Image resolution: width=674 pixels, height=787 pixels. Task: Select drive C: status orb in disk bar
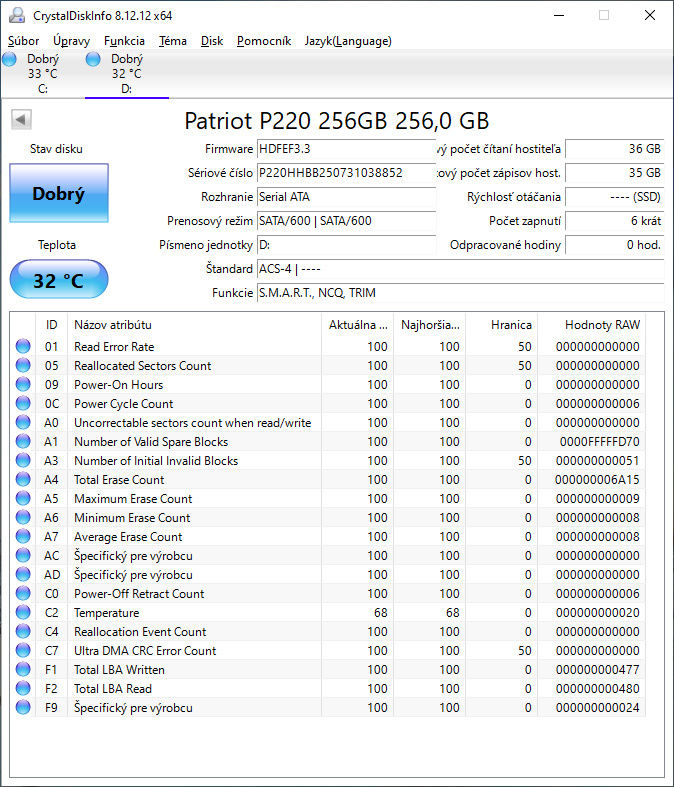click(9, 59)
